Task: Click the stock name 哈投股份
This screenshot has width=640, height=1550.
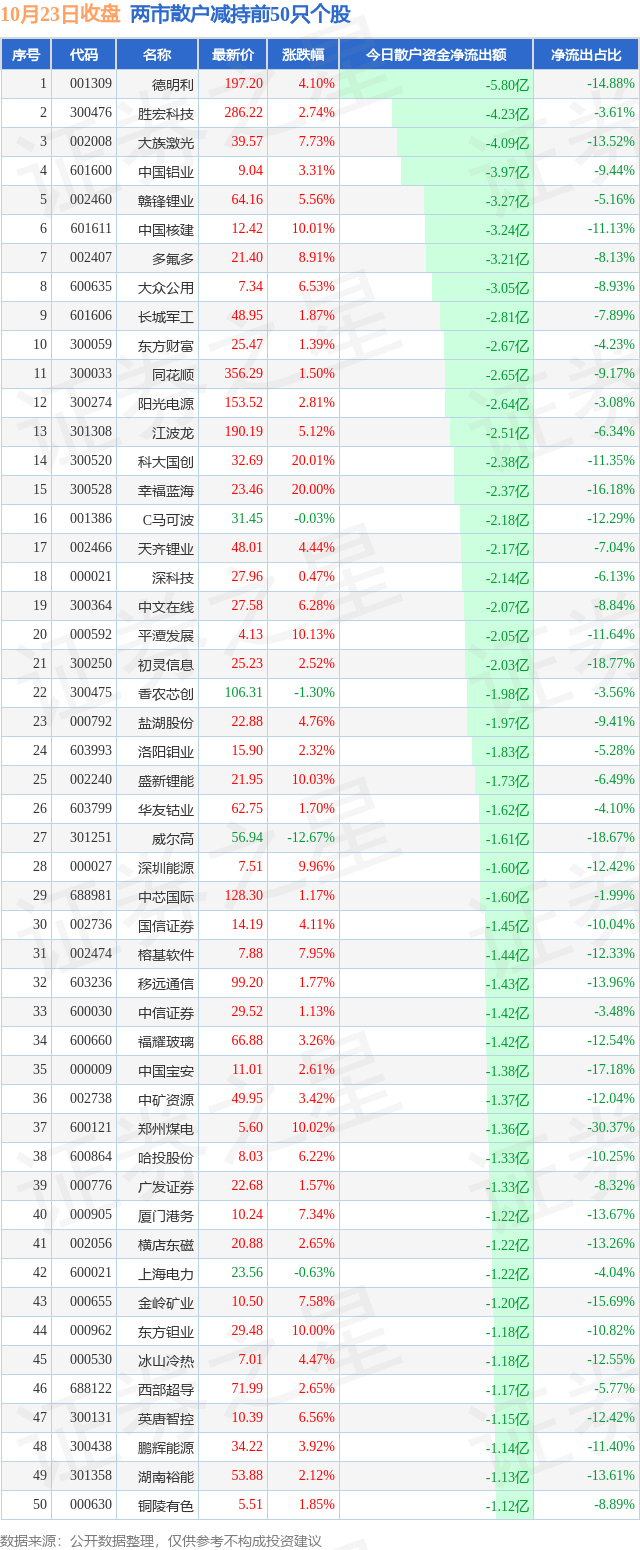Action: point(165,1157)
